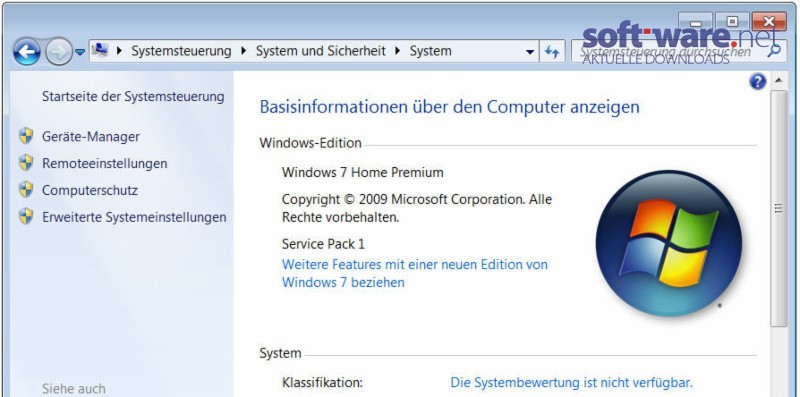Click the search magnifier icon
The image size is (800, 397).
(x=774, y=50)
